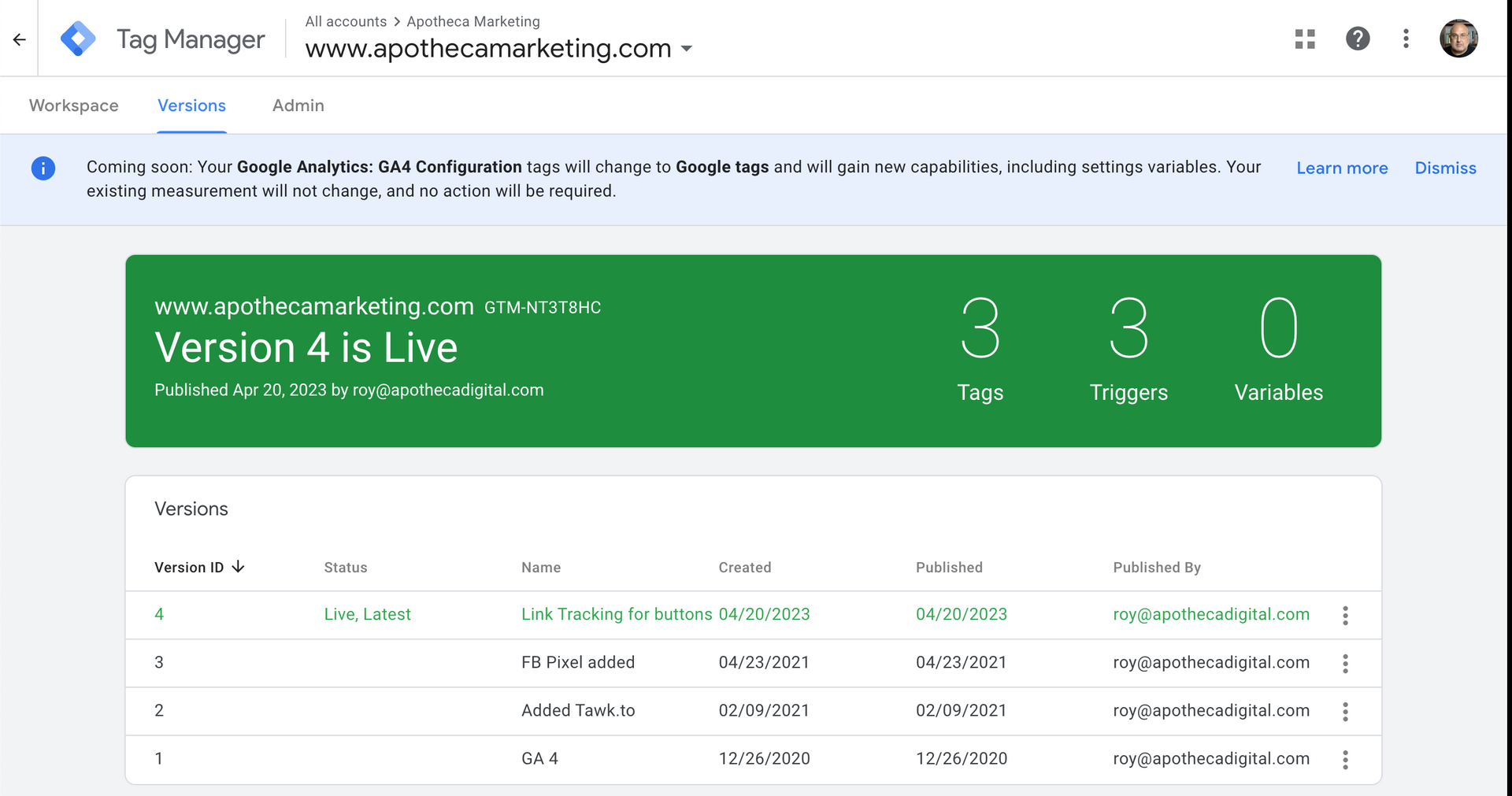Sort by the Published By column header
This screenshot has width=1512, height=796.
tap(1157, 568)
